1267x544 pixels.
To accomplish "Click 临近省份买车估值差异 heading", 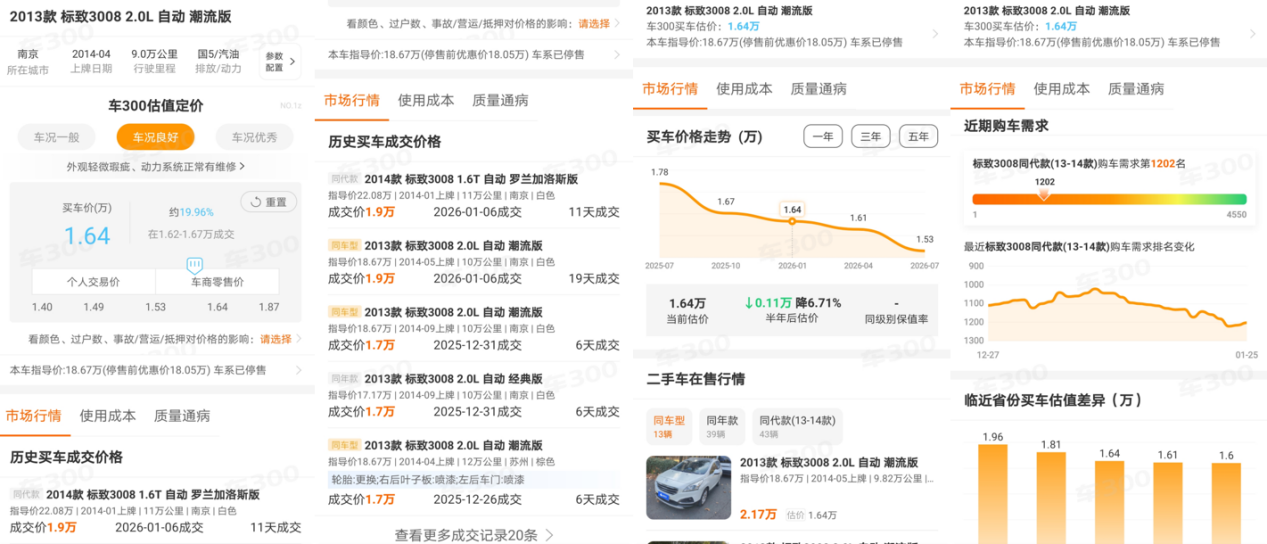I will click(1053, 400).
